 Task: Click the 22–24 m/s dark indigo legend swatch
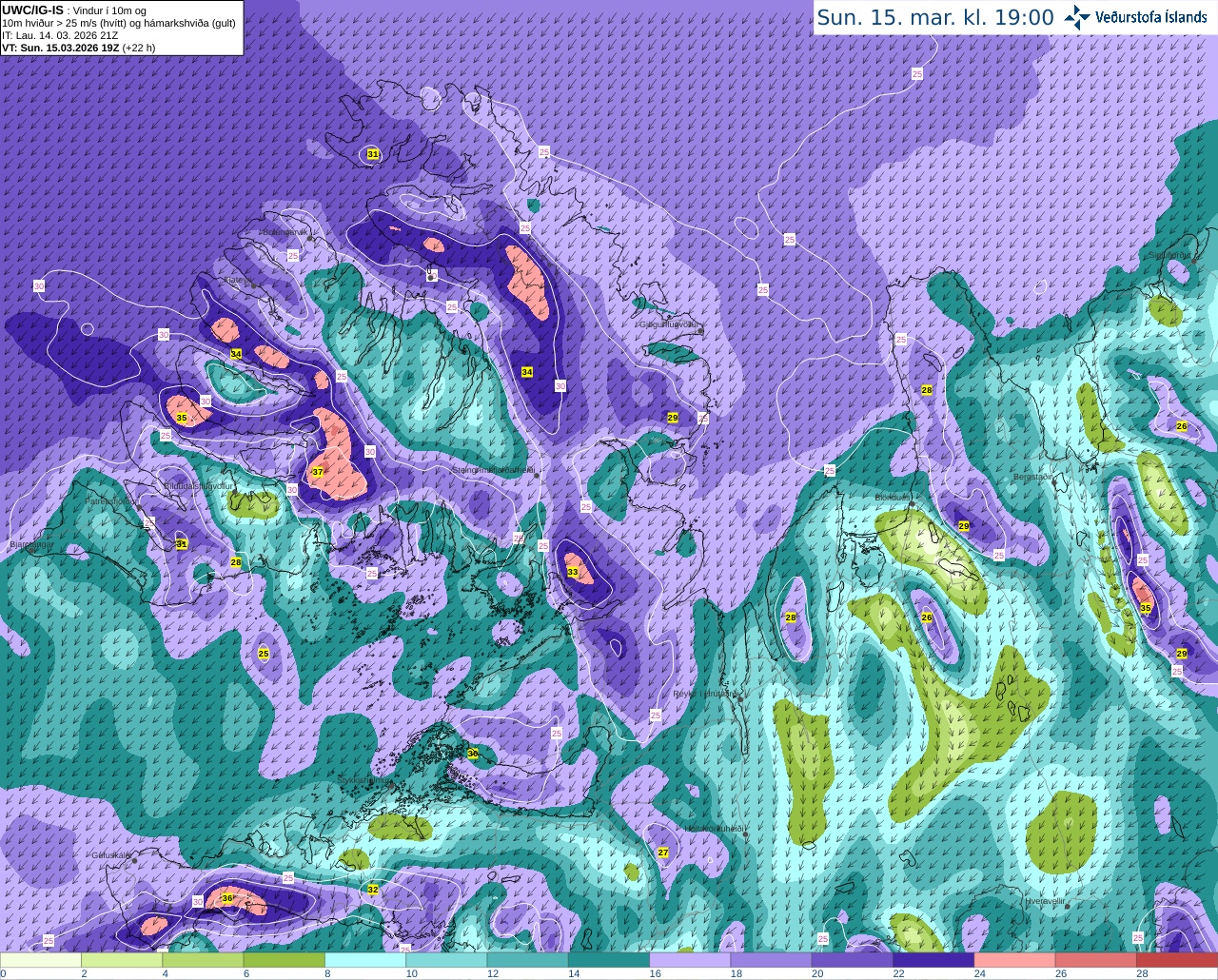[933, 960]
